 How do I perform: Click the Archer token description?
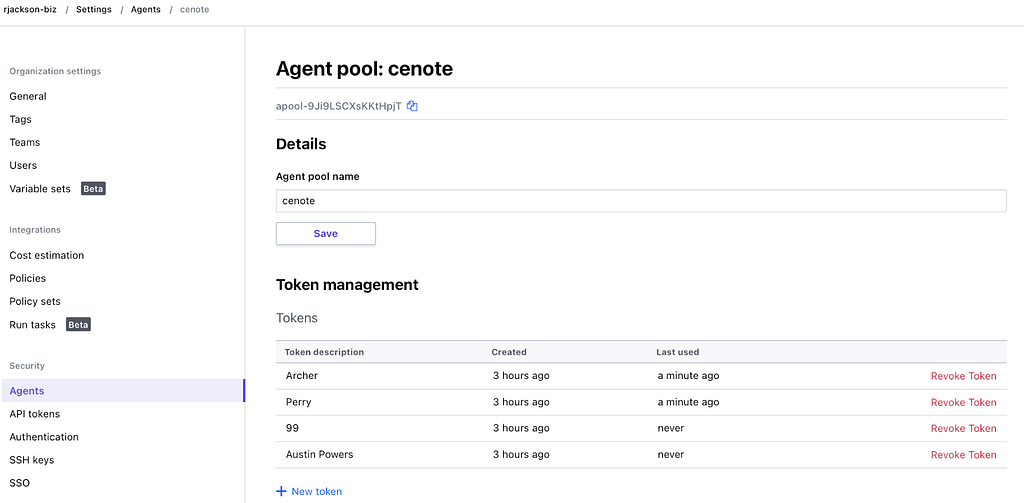302,376
